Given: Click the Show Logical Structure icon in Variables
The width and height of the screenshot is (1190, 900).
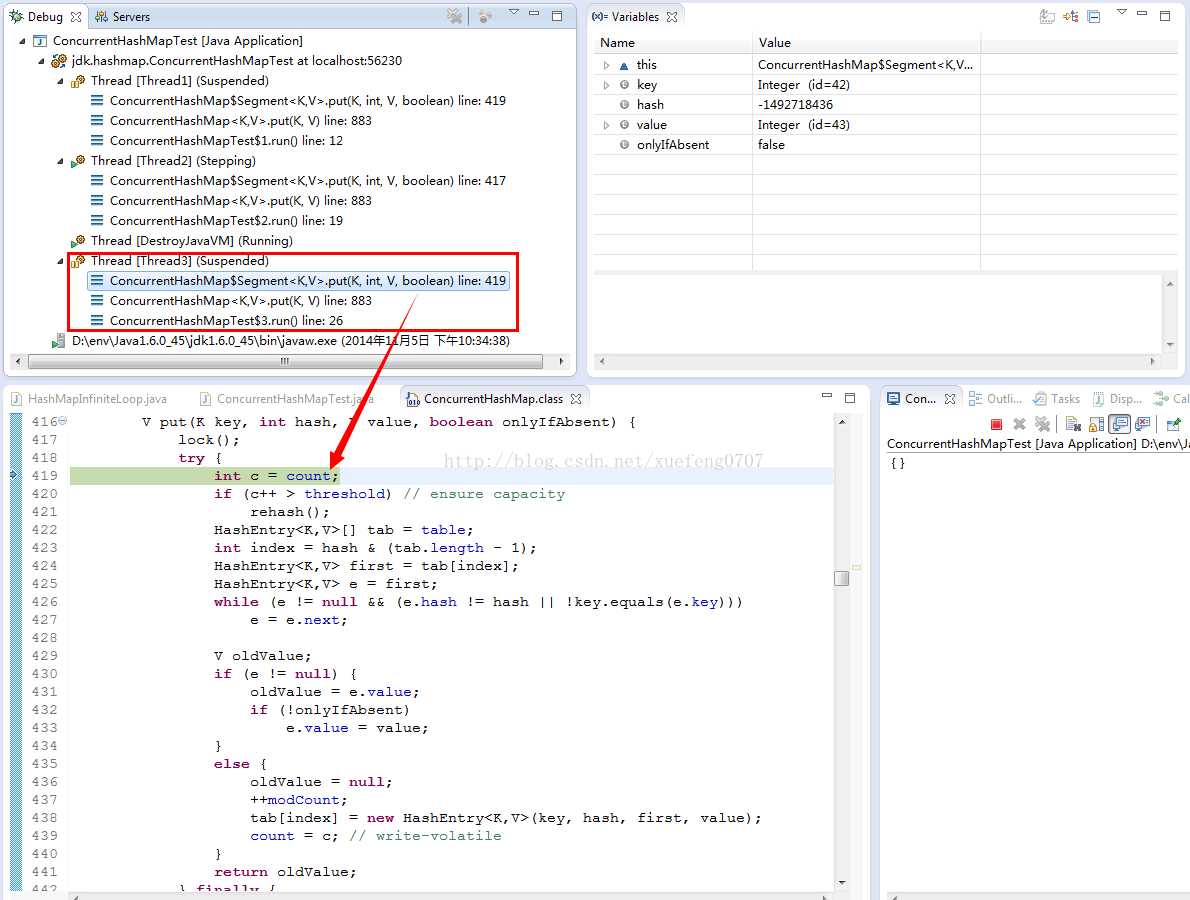Looking at the screenshot, I should 1071,16.
